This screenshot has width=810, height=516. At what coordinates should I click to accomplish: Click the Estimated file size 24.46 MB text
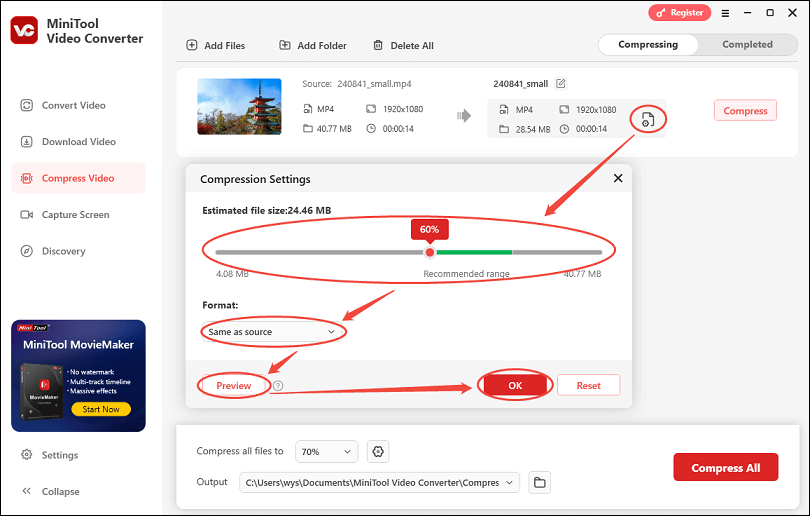267,210
